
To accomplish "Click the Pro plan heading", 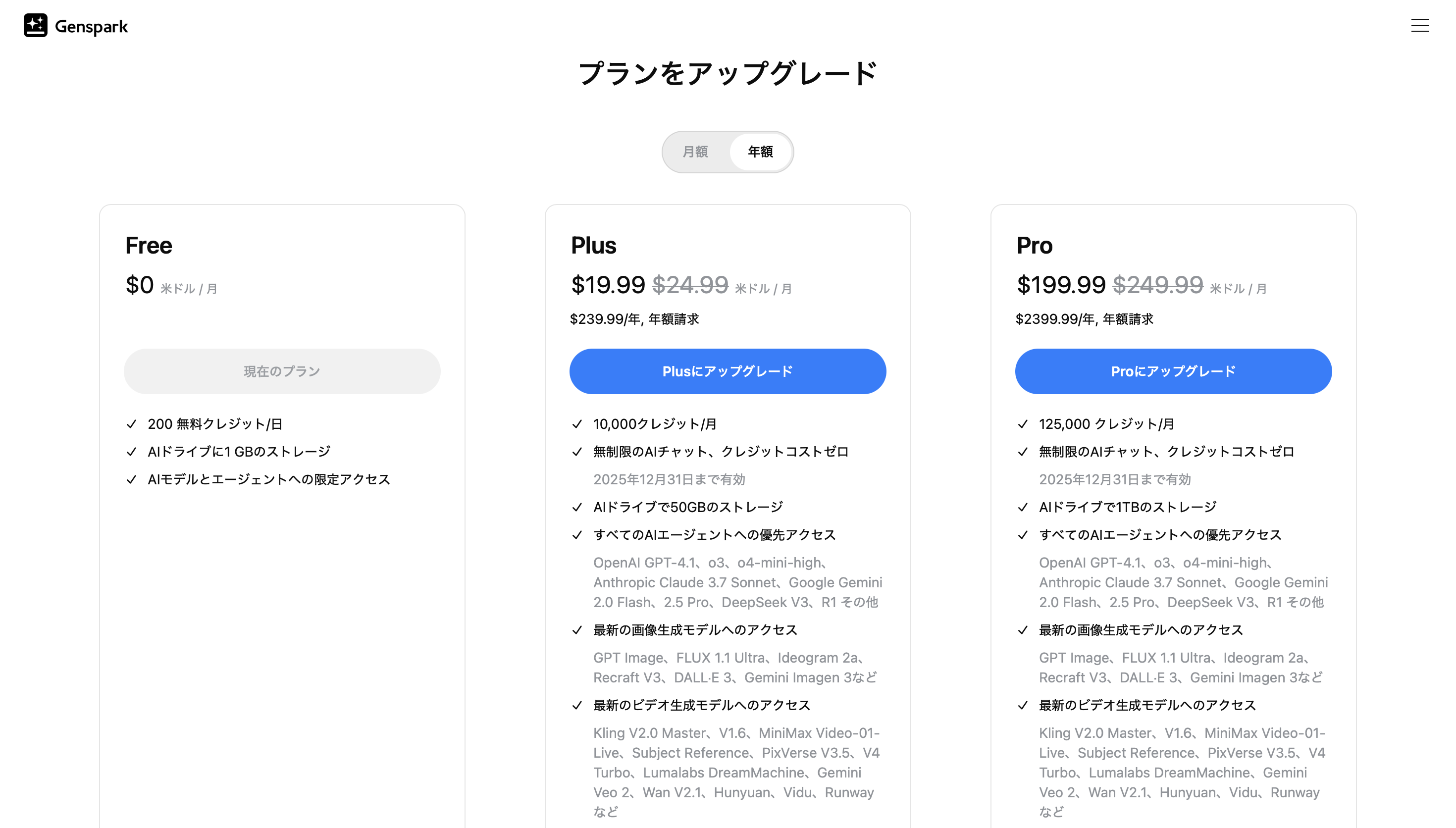I will pyautogui.click(x=1034, y=246).
